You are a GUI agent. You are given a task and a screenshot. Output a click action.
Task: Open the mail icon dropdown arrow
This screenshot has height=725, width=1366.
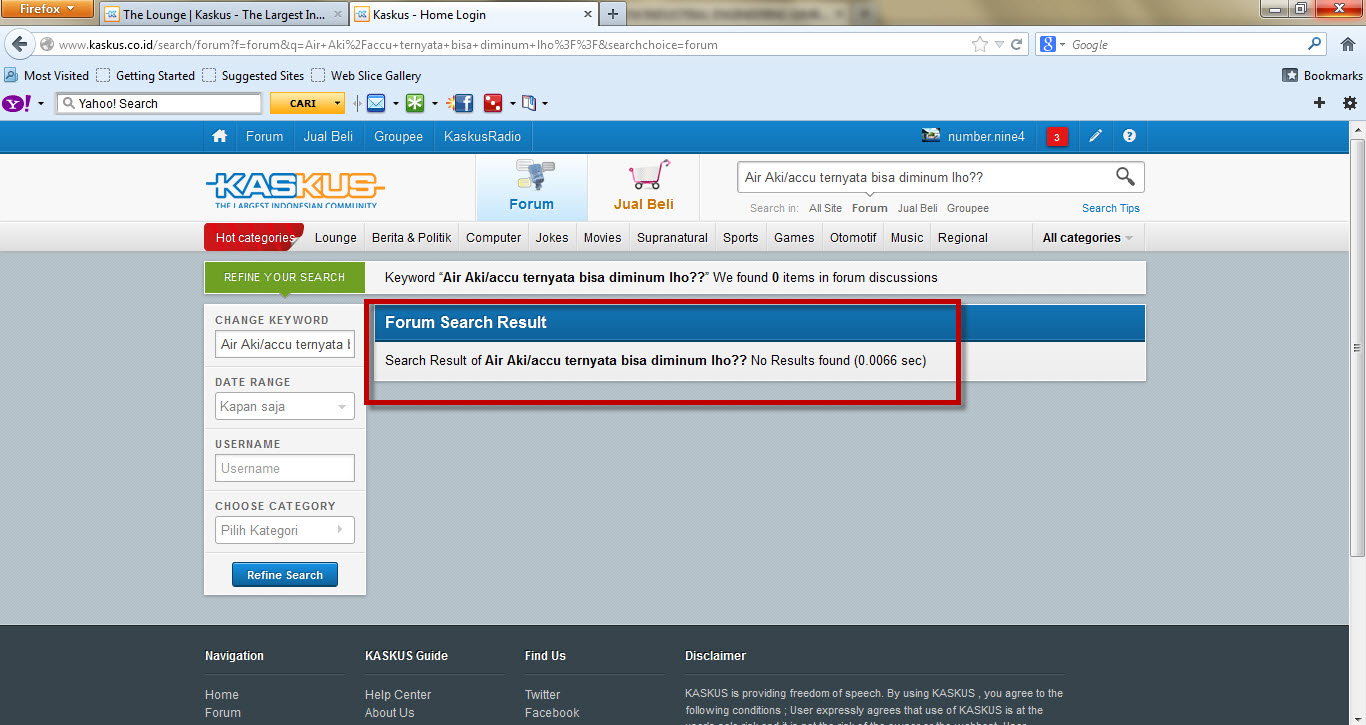point(396,104)
